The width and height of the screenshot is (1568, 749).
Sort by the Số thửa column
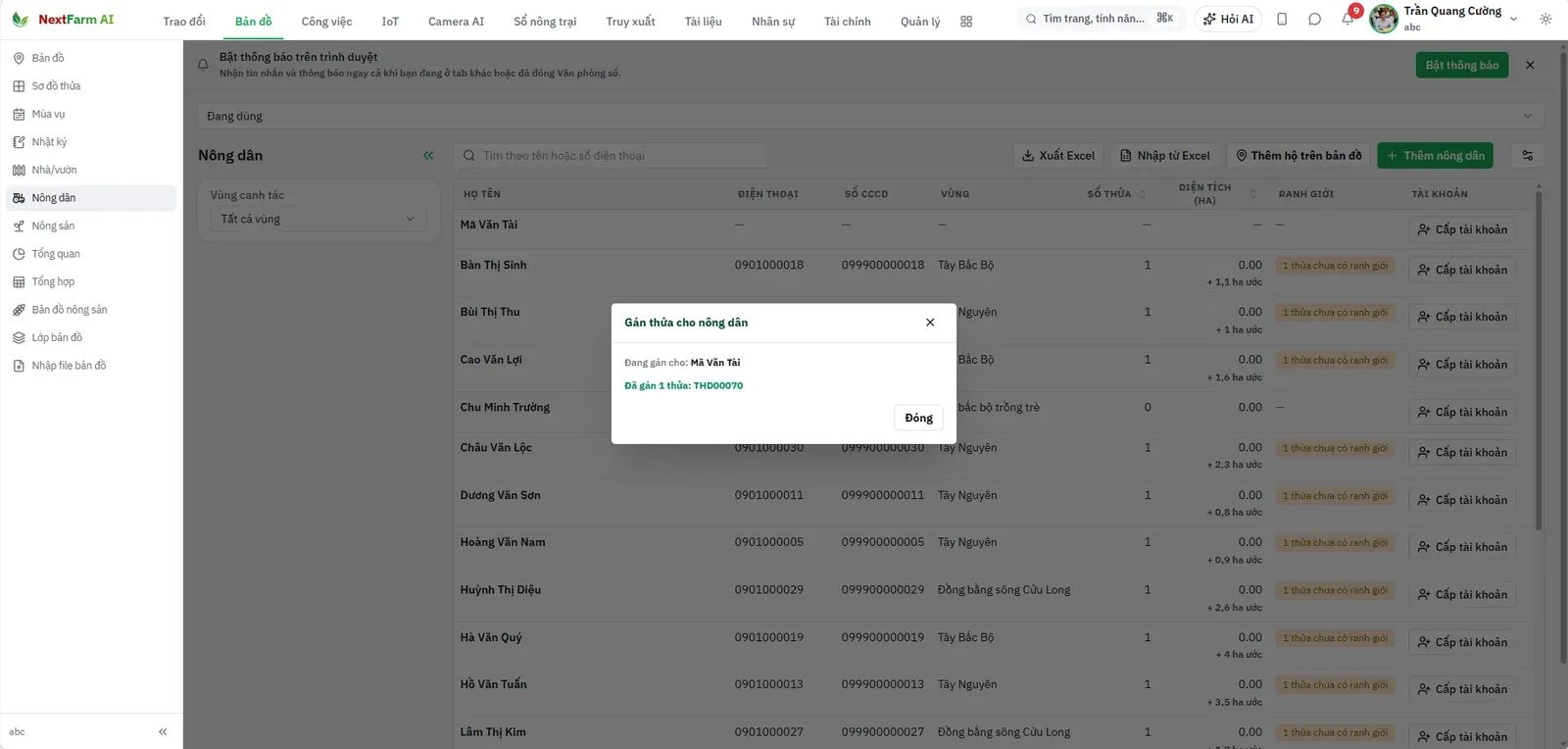pyautogui.click(x=1116, y=194)
